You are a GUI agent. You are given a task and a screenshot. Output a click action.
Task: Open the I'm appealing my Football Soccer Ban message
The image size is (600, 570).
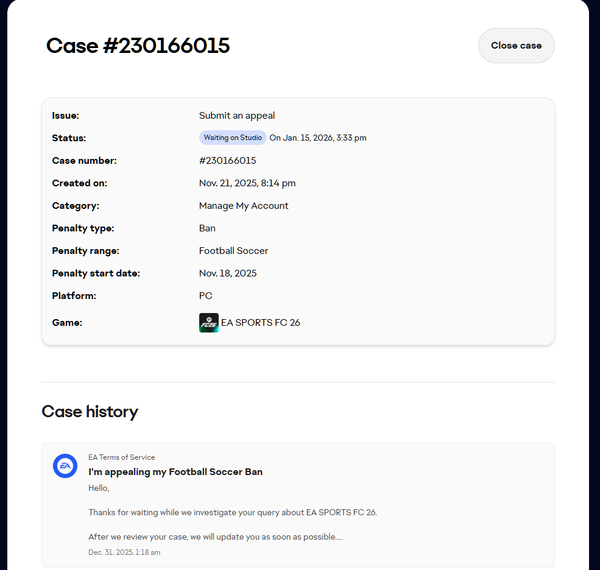[x=175, y=471]
